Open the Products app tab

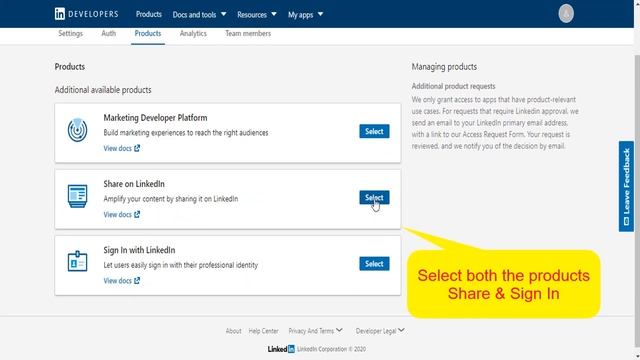click(148, 33)
